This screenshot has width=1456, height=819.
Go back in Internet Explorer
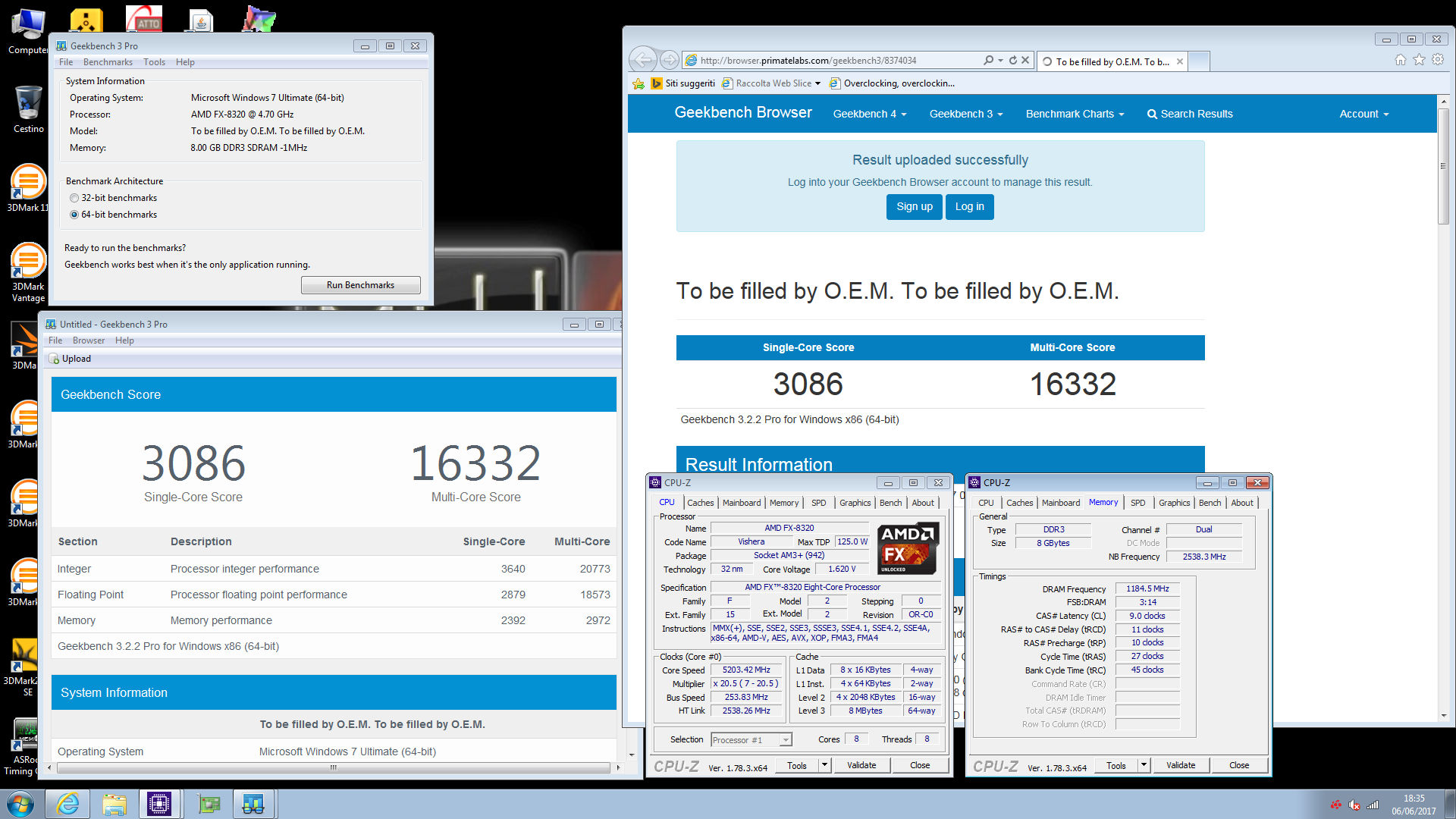pyautogui.click(x=643, y=60)
